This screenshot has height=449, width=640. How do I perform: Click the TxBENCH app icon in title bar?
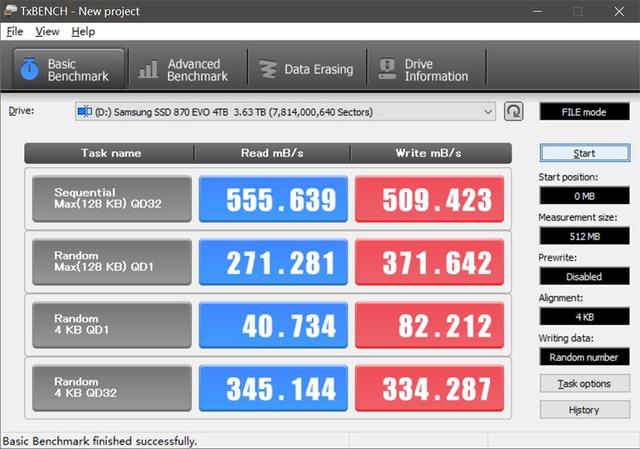coord(10,11)
